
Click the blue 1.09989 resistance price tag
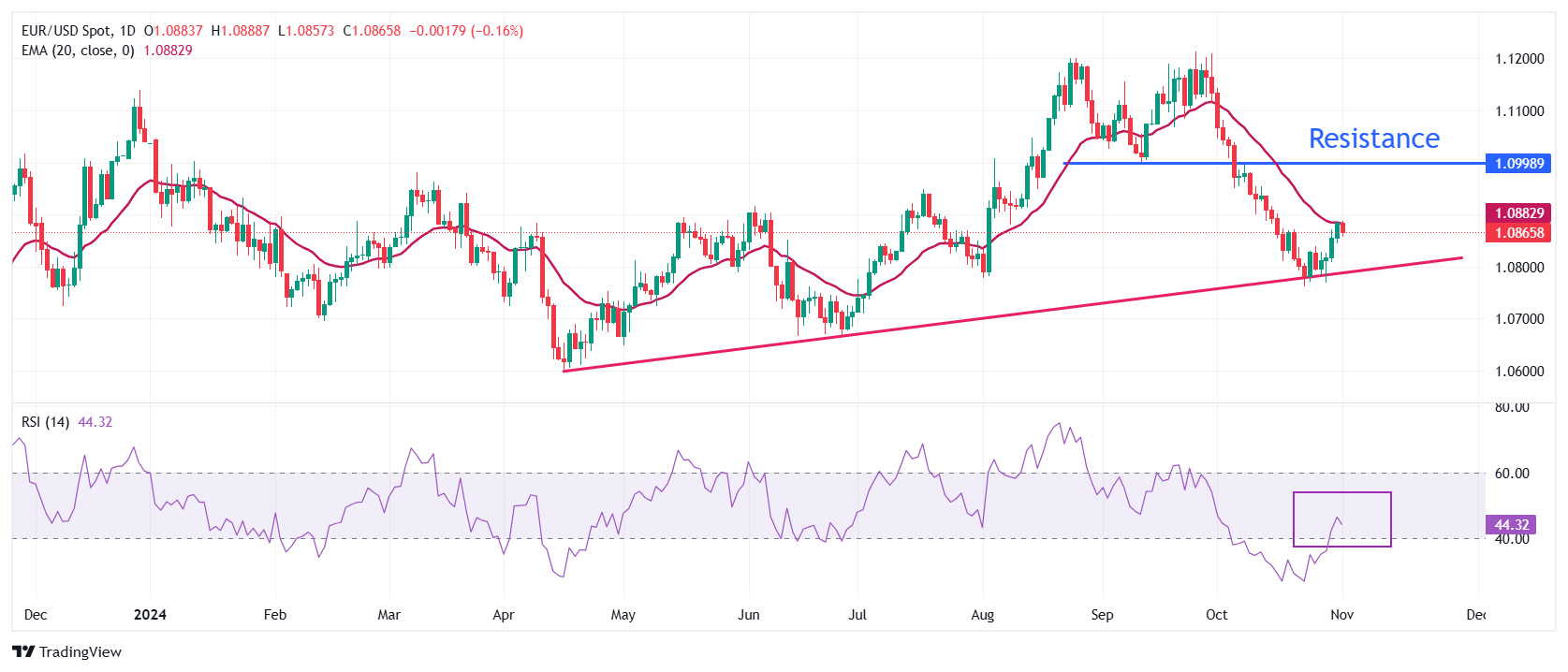click(x=1518, y=164)
